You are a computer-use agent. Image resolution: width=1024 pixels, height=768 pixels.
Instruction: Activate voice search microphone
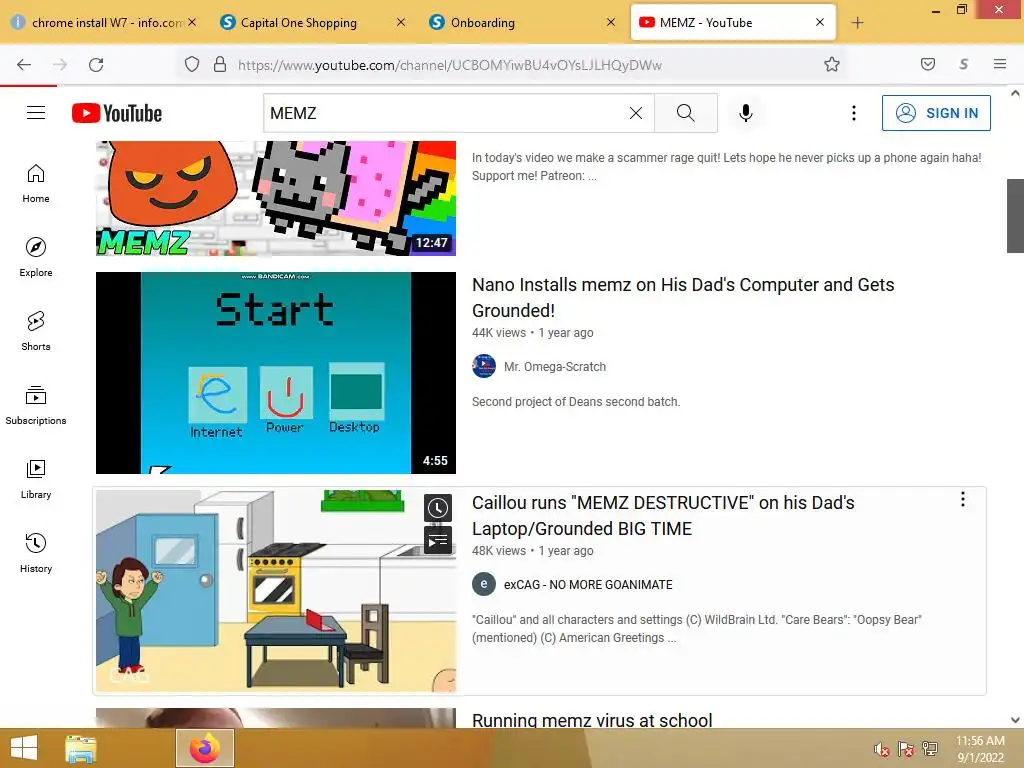746,113
